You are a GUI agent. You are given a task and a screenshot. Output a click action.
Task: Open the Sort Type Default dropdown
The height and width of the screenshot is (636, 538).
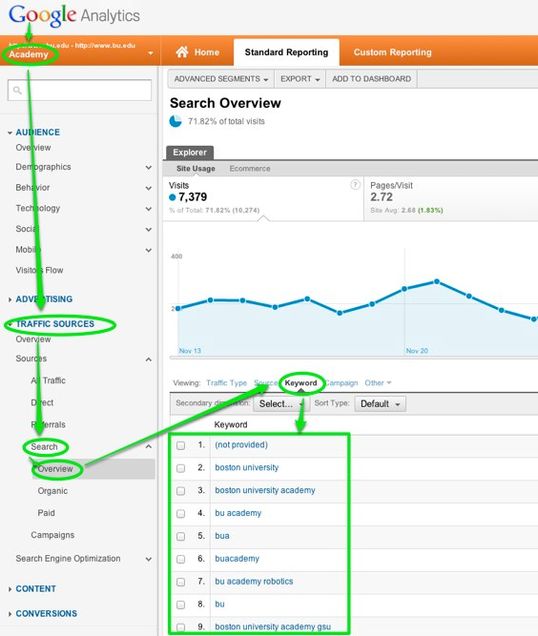(x=380, y=404)
